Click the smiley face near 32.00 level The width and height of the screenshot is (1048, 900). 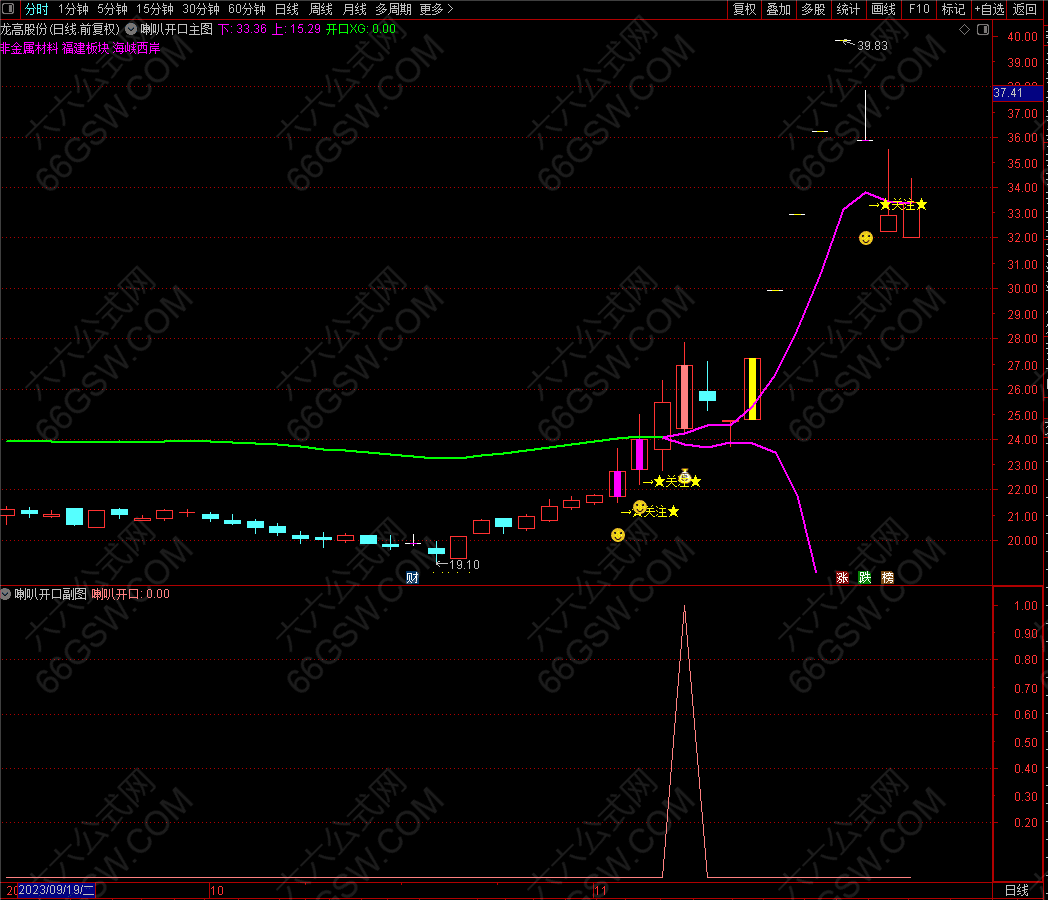[x=866, y=238]
